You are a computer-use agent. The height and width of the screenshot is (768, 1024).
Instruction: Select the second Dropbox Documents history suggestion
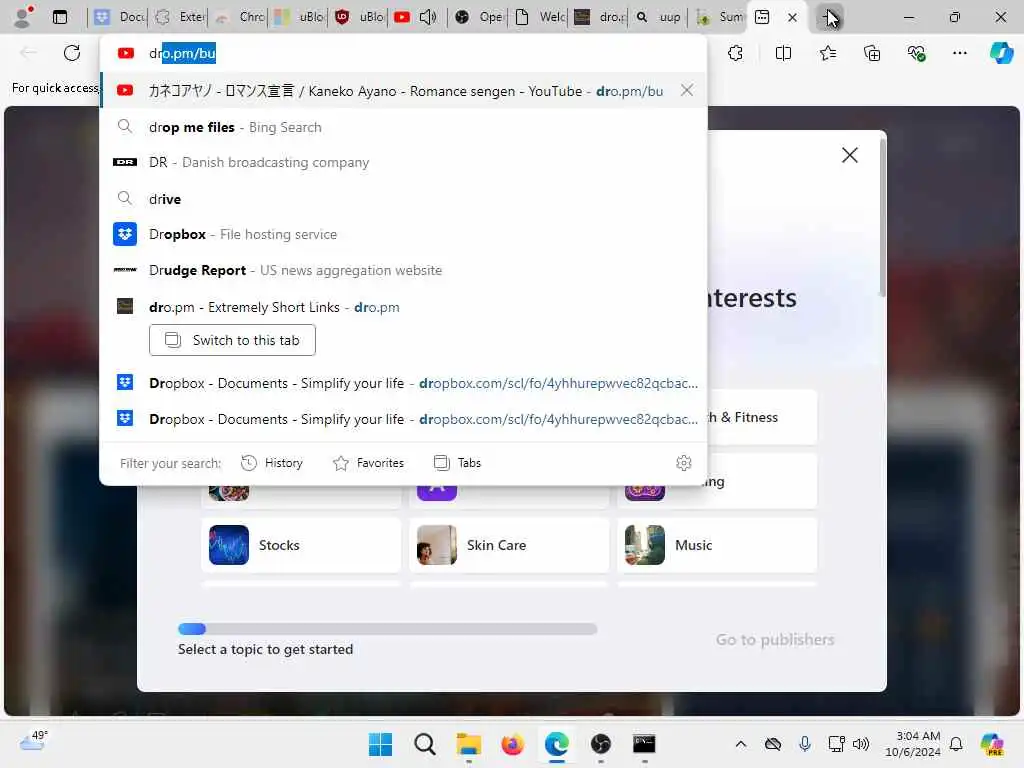click(404, 419)
